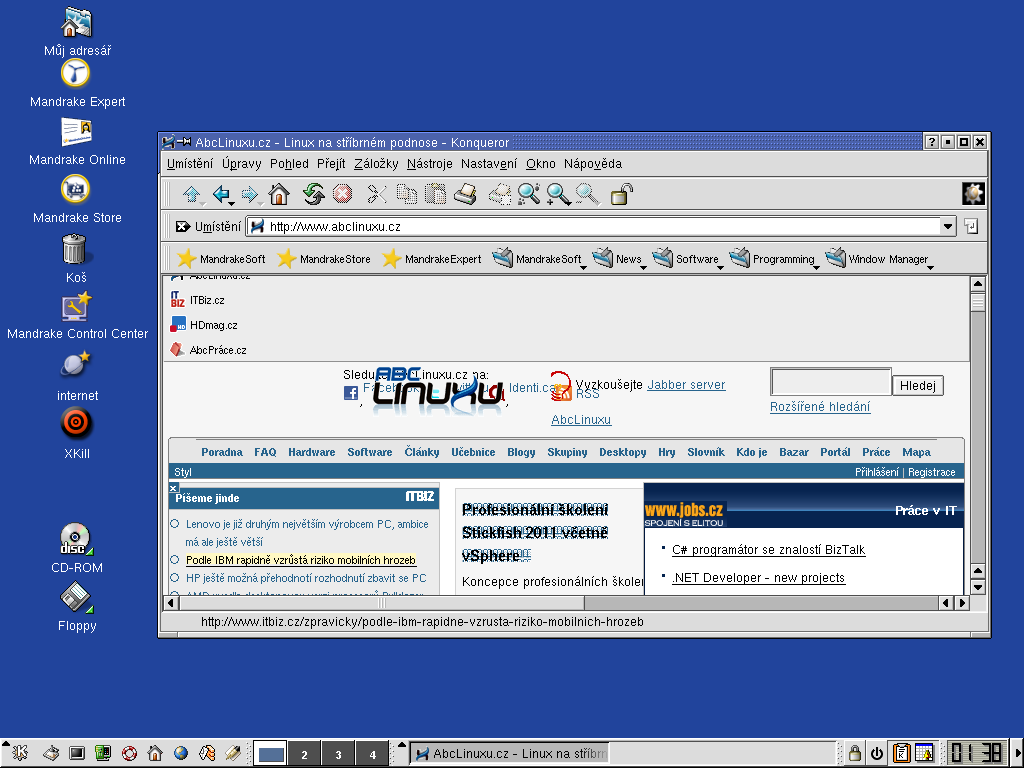Screen dimensions: 1024x768
Task: Open the Úpravy menu
Action: [x=241, y=164]
